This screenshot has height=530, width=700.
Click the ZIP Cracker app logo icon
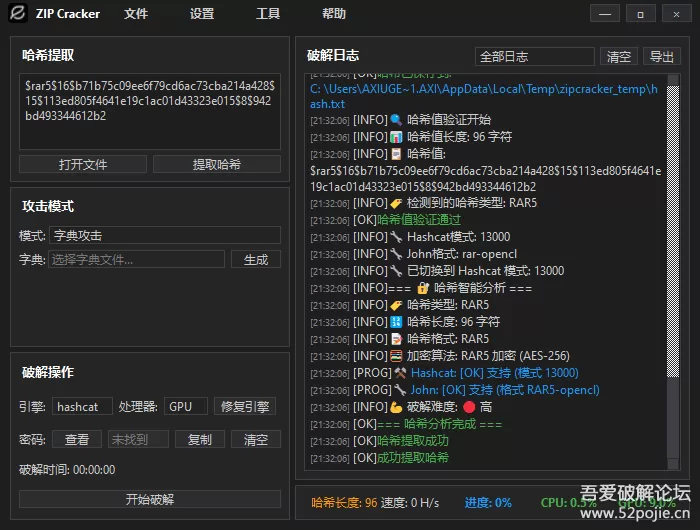(x=18, y=13)
